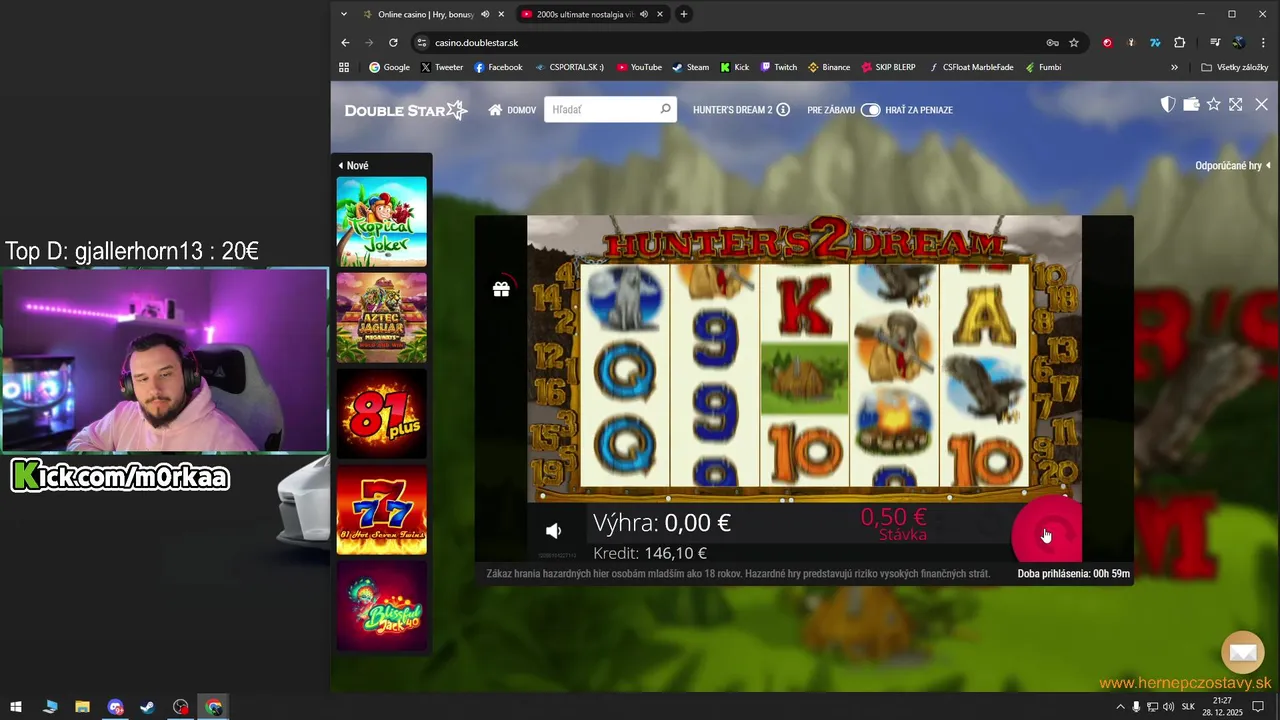The image size is (1280, 720).
Task: Open the Fumbi bookmark
Action: pos(1042,67)
